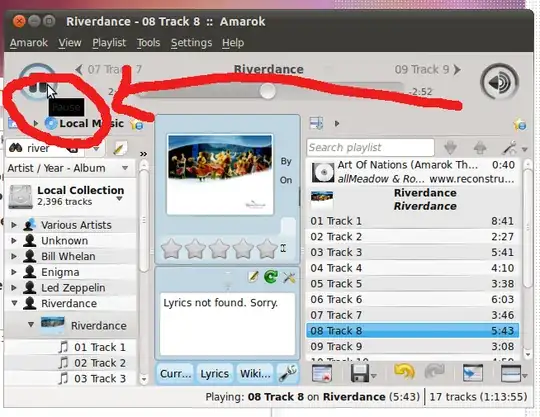
Task: Expand the Led Zeppelin artist node
Action: point(14,288)
